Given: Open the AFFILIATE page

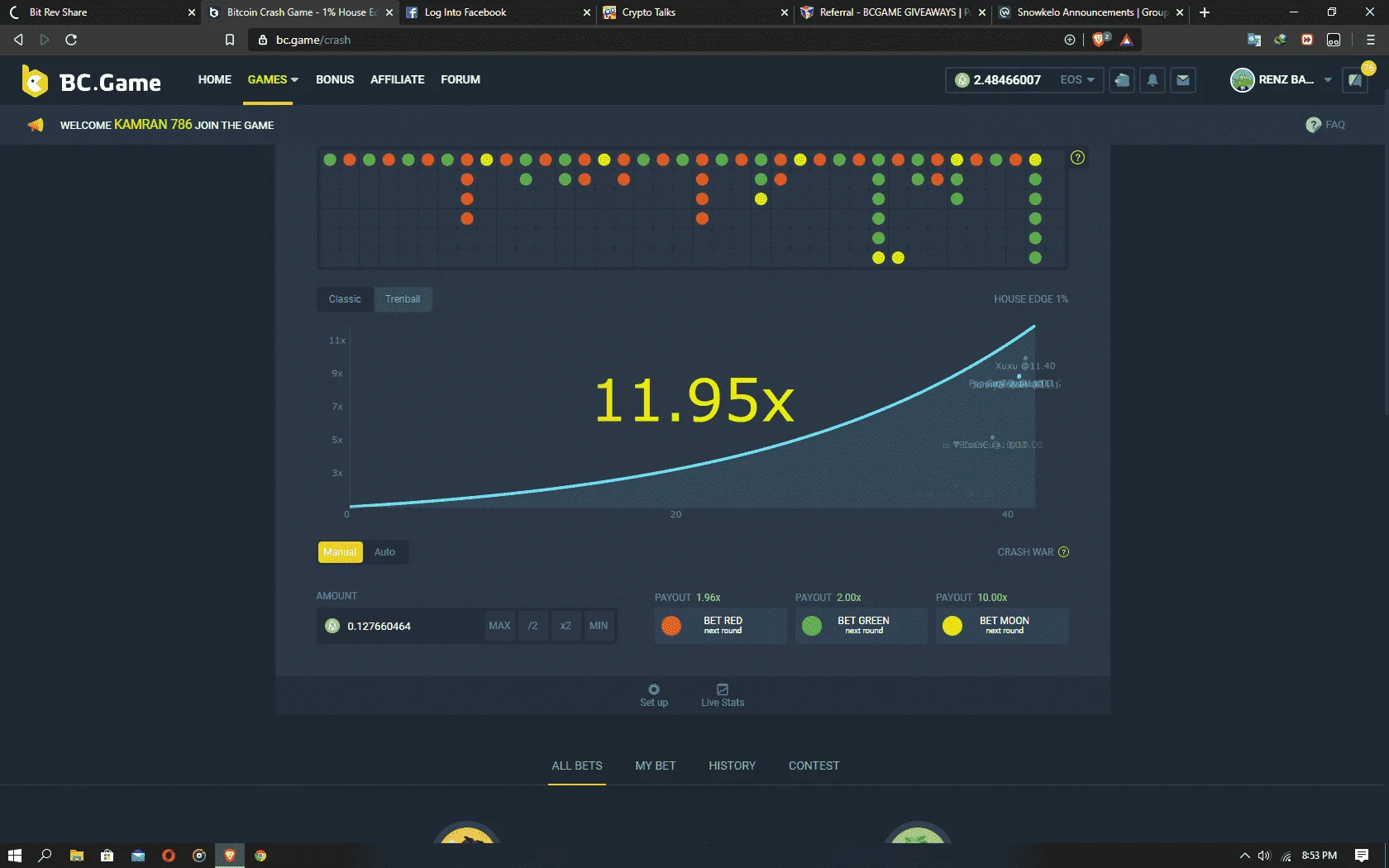Looking at the screenshot, I should coord(398,79).
